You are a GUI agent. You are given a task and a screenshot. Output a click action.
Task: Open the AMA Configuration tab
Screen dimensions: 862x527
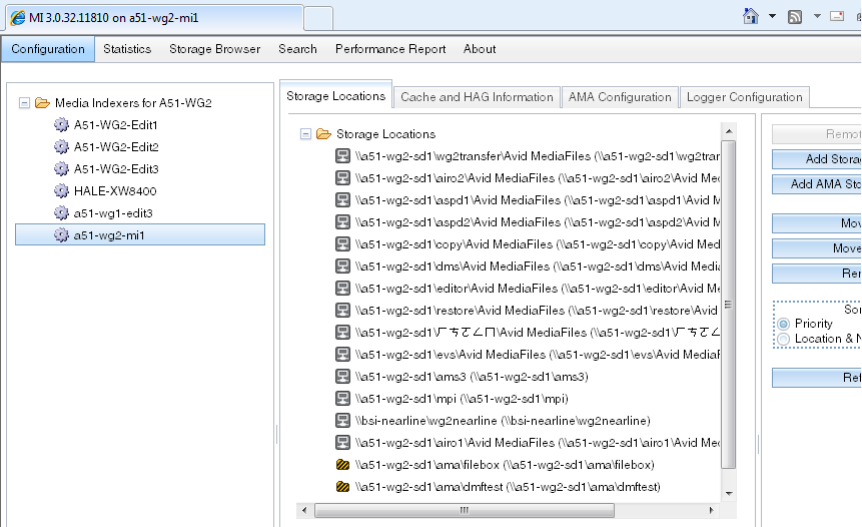tap(620, 97)
